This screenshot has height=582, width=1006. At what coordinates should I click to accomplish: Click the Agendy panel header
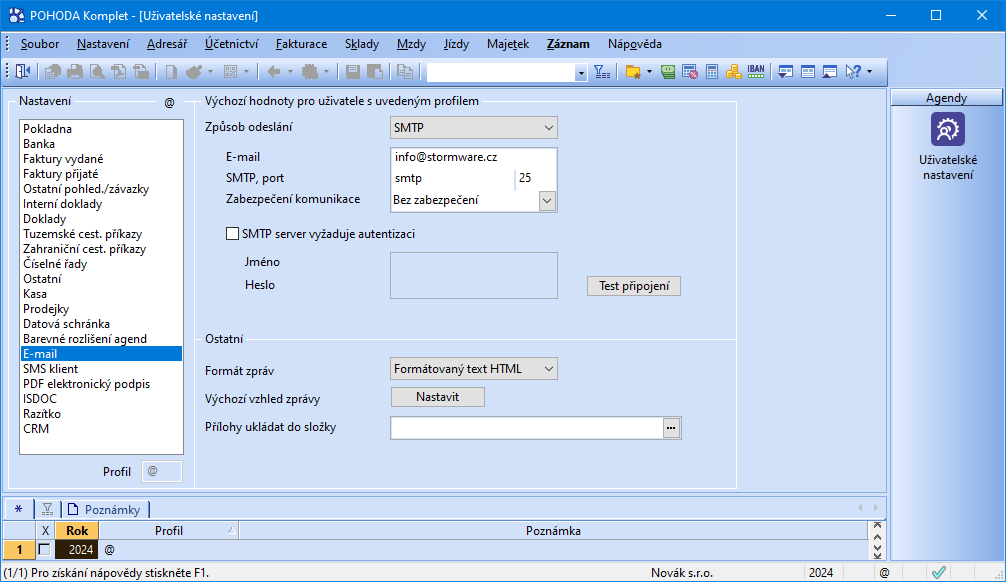point(946,98)
